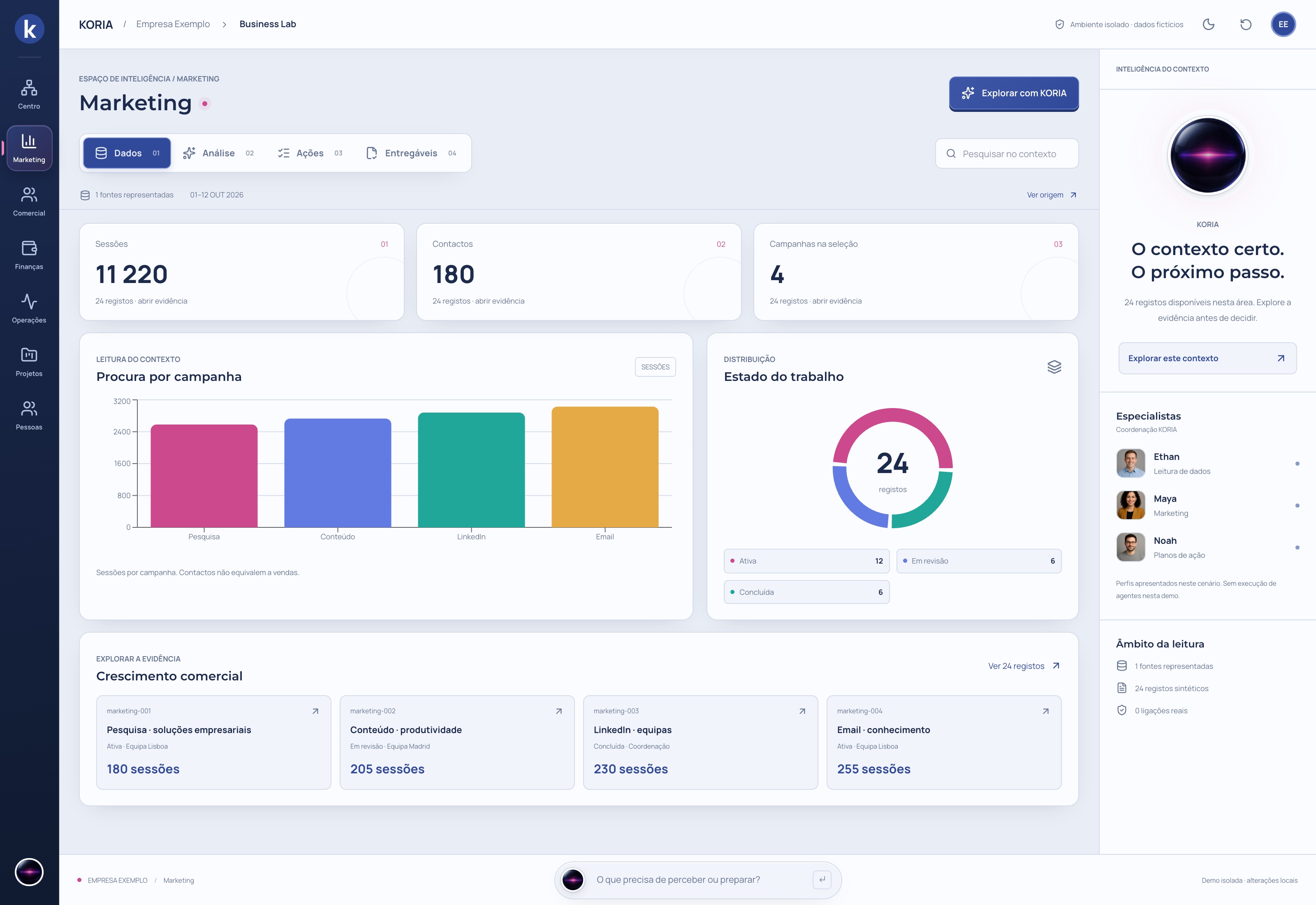Viewport: 1316px width, 905px height.
Task: Click the pink Pesquisa bar in chart
Action: tap(204, 476)
